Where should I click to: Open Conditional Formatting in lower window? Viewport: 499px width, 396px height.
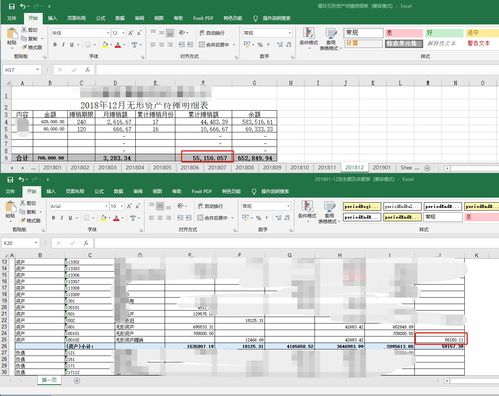[x=307, y=211]
